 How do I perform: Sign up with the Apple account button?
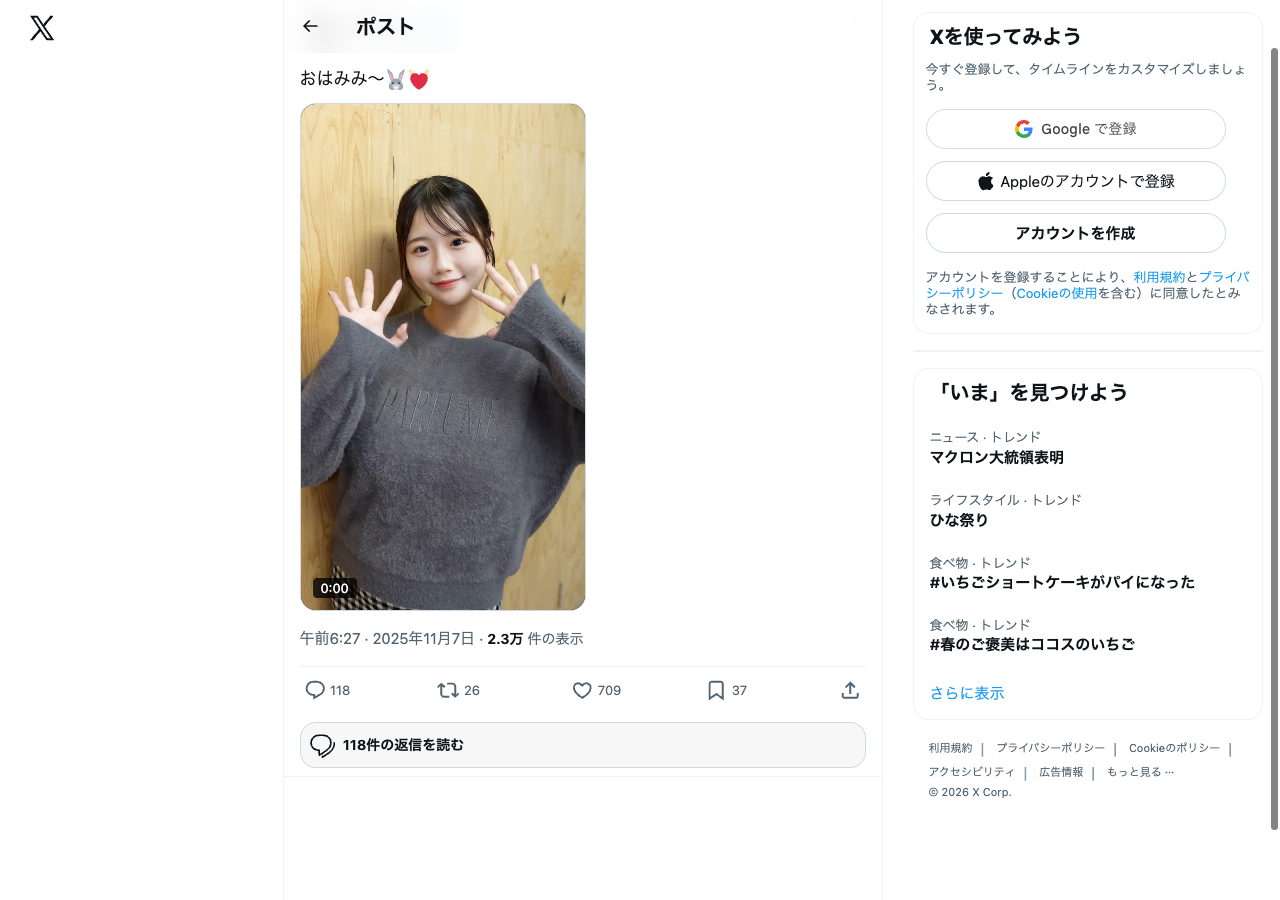[x=1076, y=181]
